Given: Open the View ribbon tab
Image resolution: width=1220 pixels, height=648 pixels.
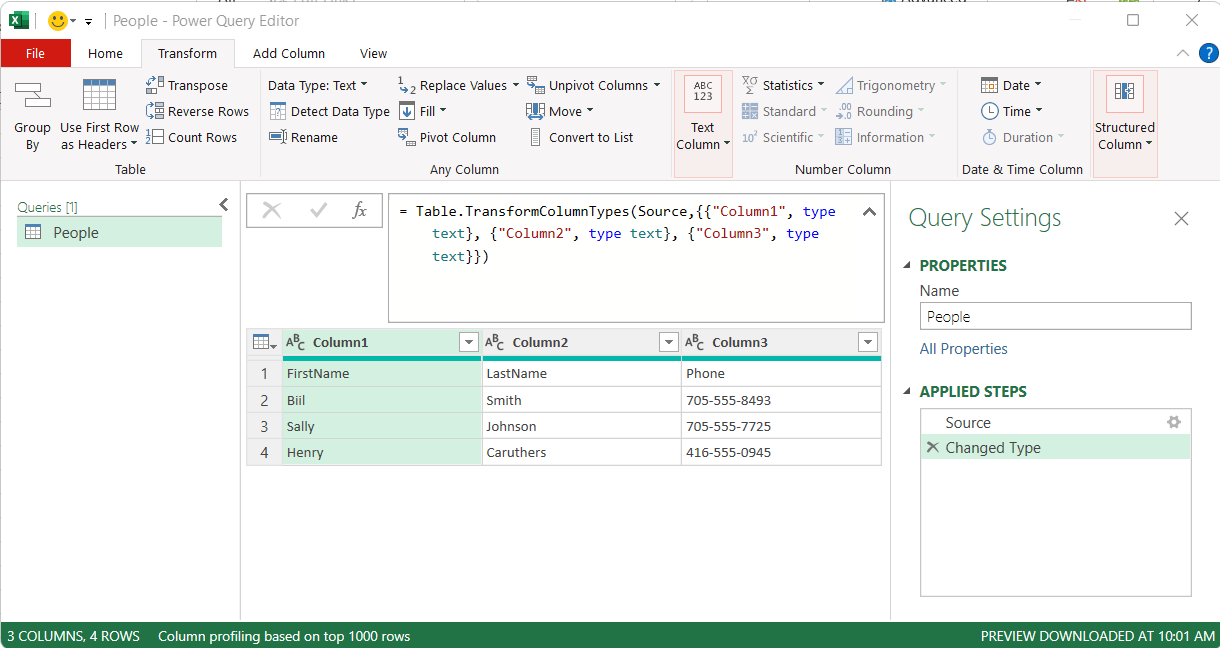Looking at the screenshot, I should [373, 53].
